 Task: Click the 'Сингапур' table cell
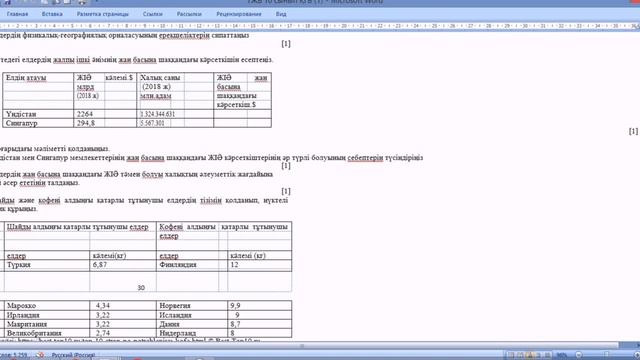pyautogui.click(x=38, y=123)
